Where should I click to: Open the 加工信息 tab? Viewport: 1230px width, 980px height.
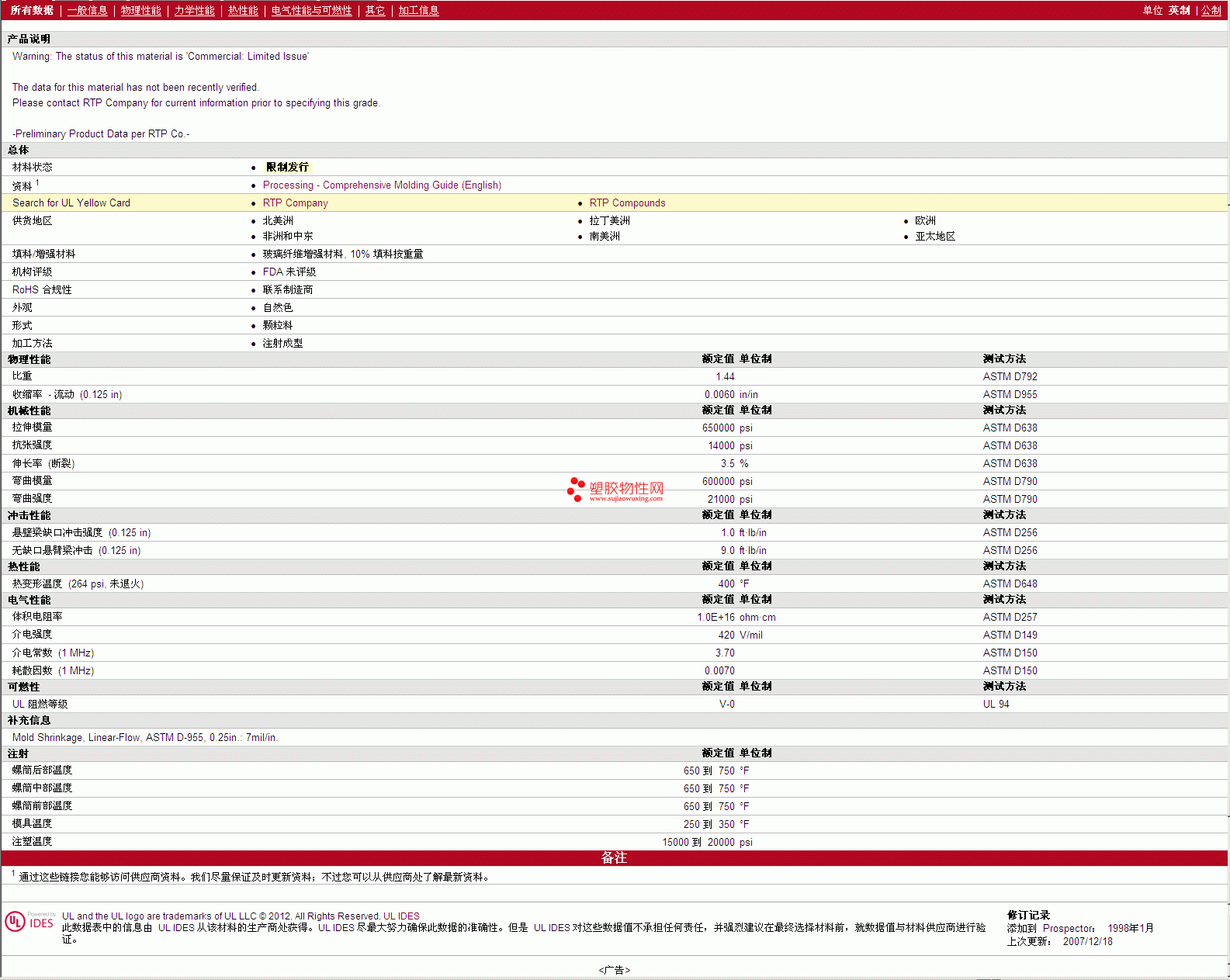(x=418, y=11)
